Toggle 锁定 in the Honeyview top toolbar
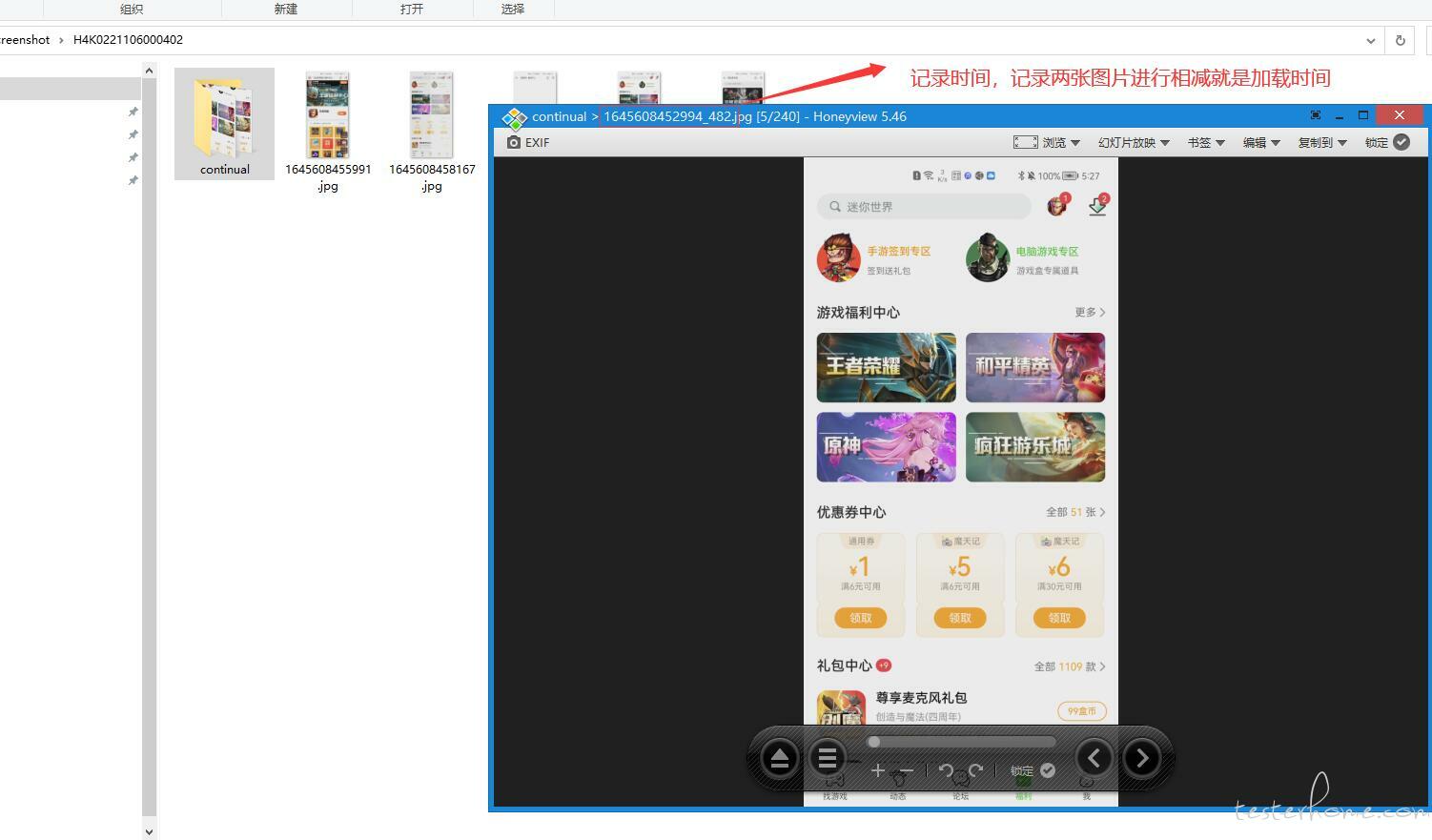Screen dimensions: 1432x840 (1387, 142)
